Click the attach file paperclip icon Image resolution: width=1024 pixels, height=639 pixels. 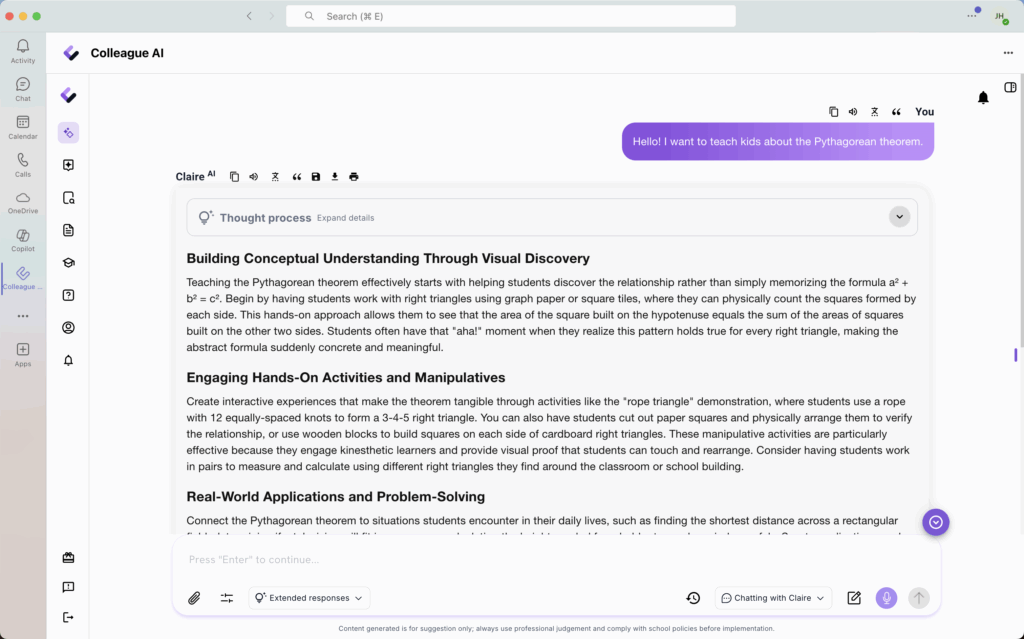(x=195, y=598)
